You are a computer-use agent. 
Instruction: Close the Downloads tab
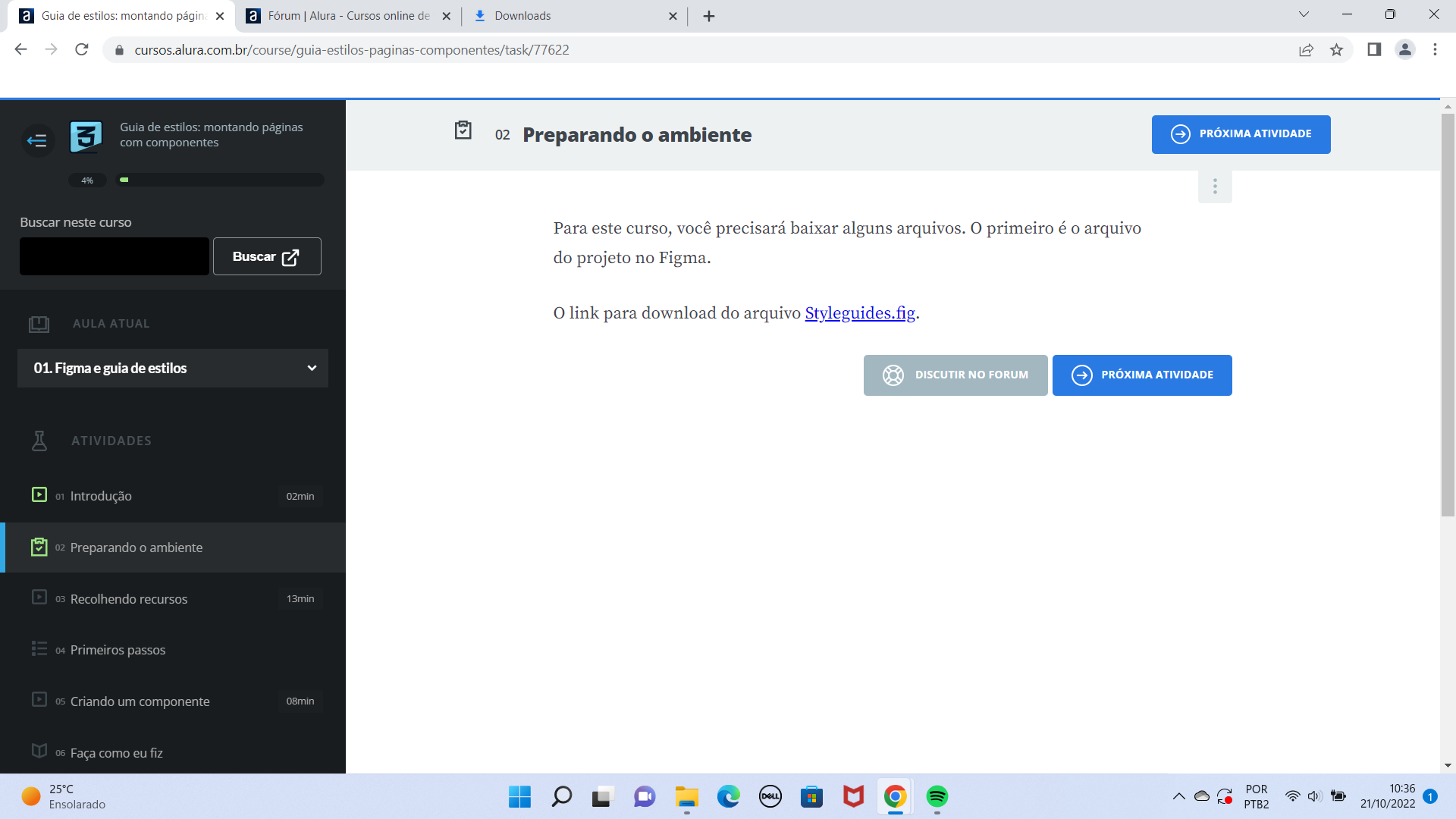point(673,16)
